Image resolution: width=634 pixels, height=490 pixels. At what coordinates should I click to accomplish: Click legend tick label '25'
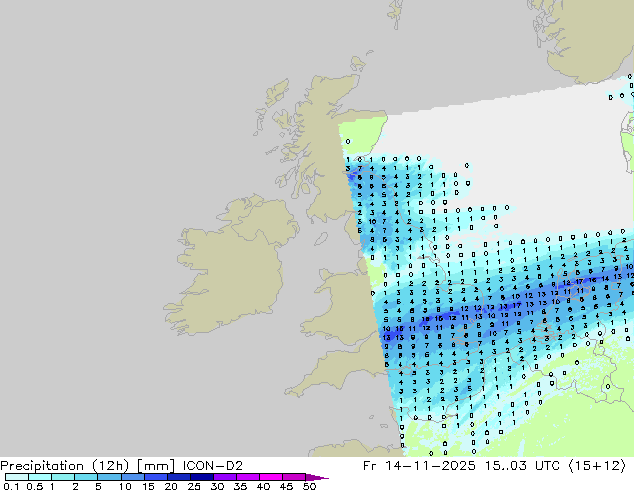[194, 486]
